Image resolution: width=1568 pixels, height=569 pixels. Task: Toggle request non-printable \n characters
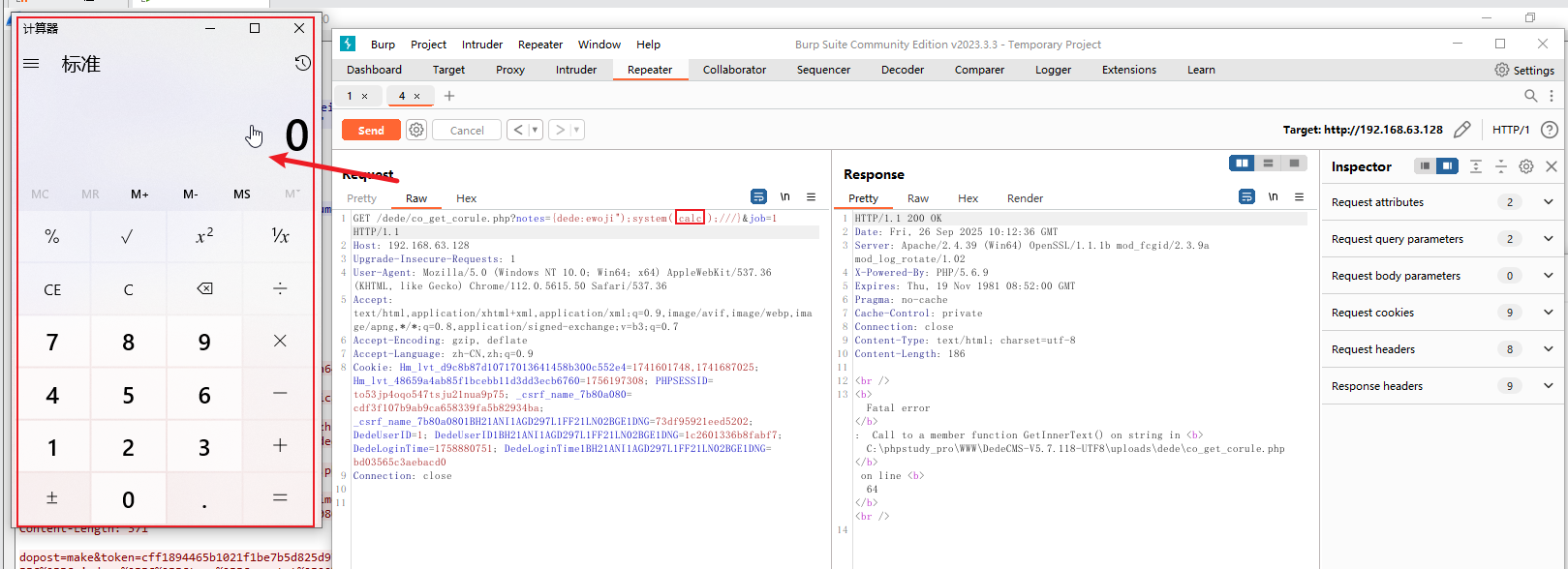pos(785,196)
